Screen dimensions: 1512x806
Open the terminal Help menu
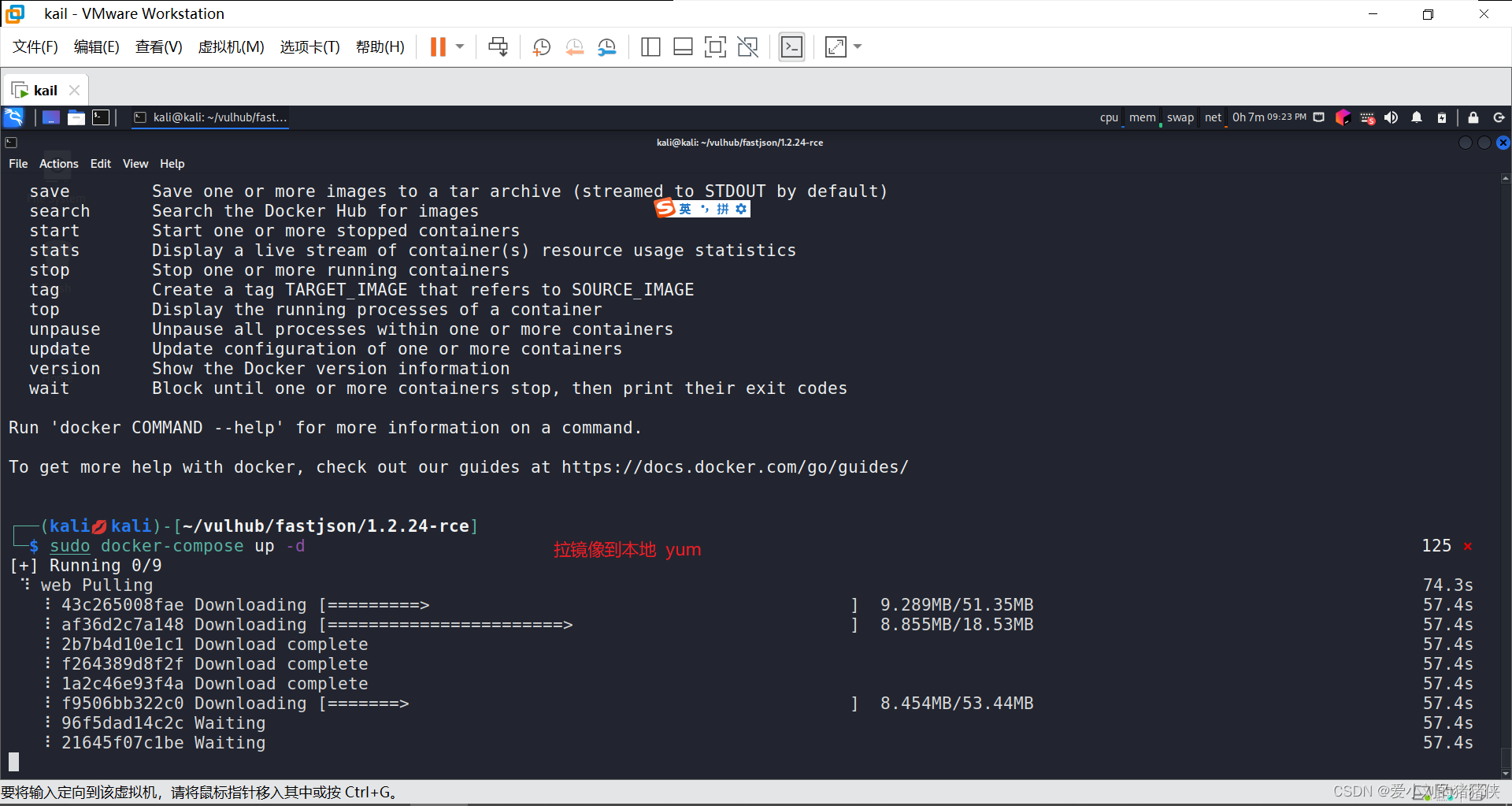(x=172, y=164)
